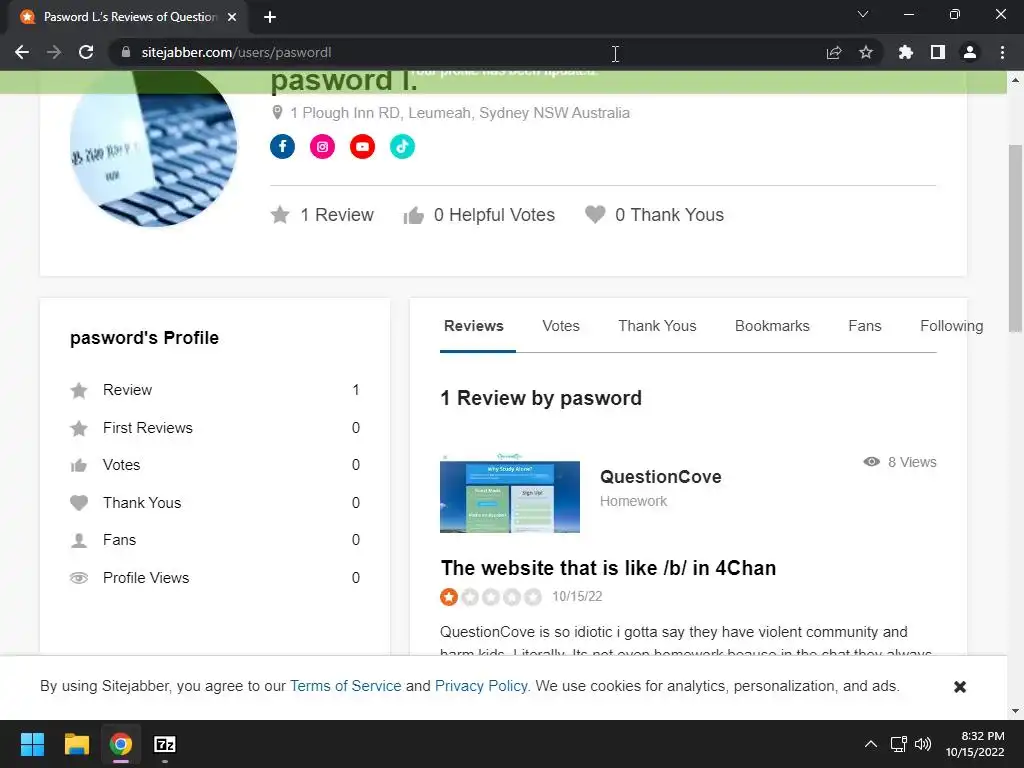Click the star icon in sidebar Review row
This screenshot has height=768, width=1024.
(x=79, y=390)
